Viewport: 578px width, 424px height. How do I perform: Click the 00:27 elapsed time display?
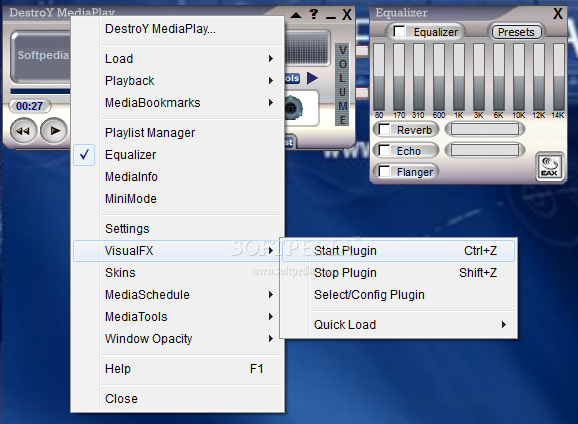click(29, 106)
